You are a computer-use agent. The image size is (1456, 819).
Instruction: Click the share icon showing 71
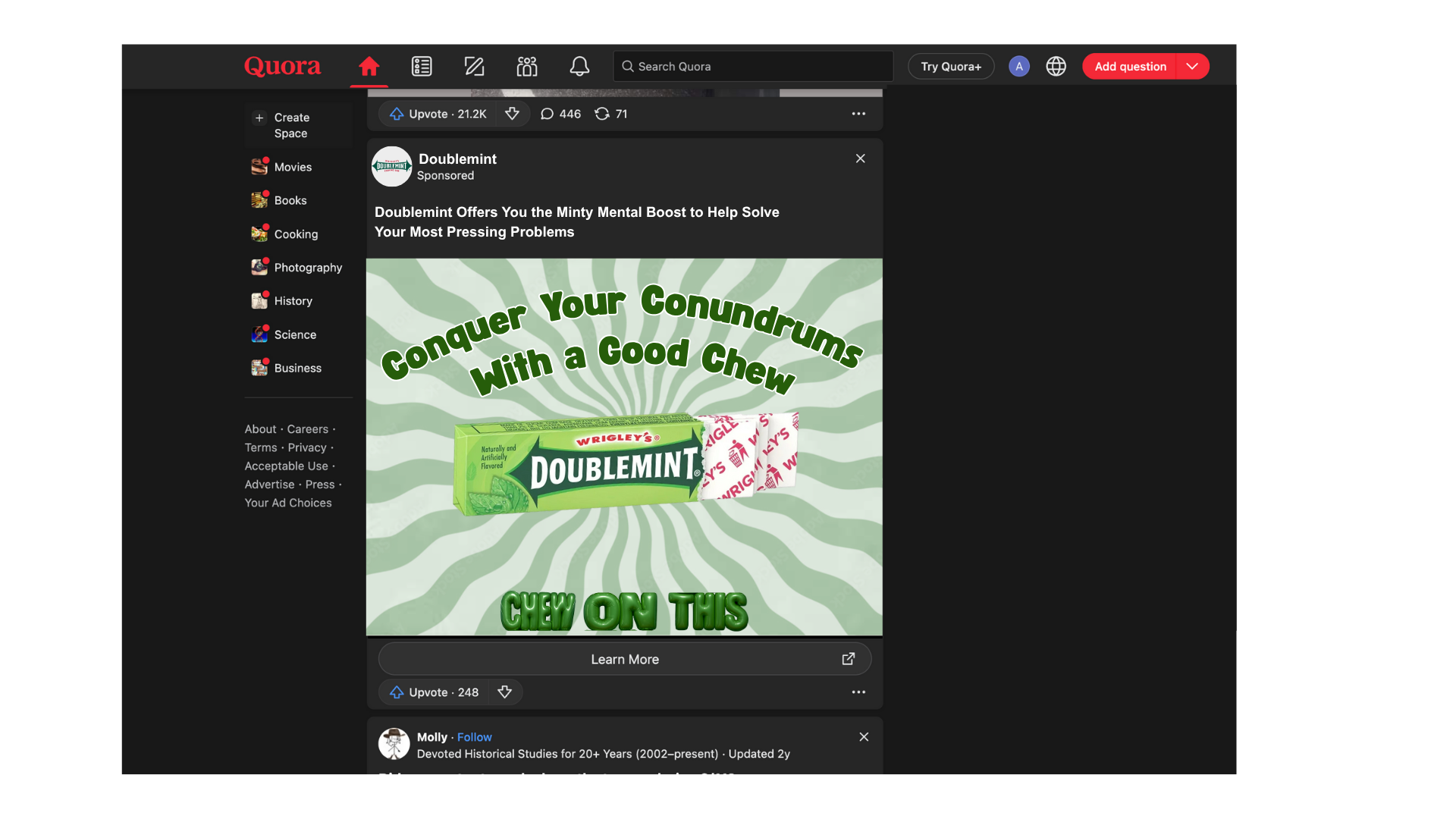coord(611,114)
